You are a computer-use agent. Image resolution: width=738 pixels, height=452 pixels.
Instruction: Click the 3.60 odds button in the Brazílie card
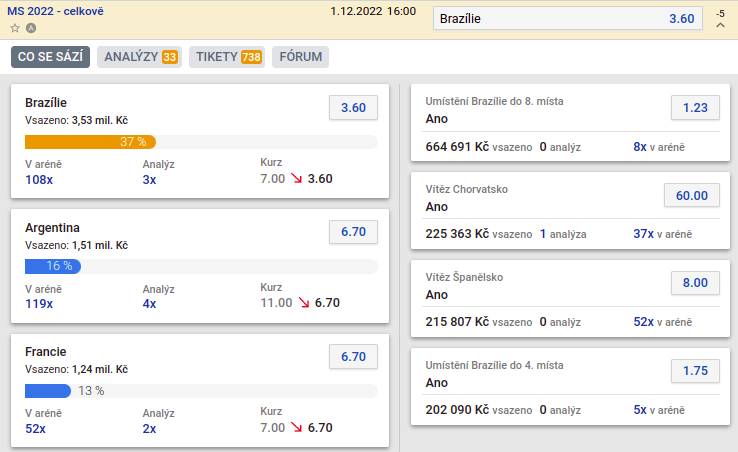coord(353,108)
